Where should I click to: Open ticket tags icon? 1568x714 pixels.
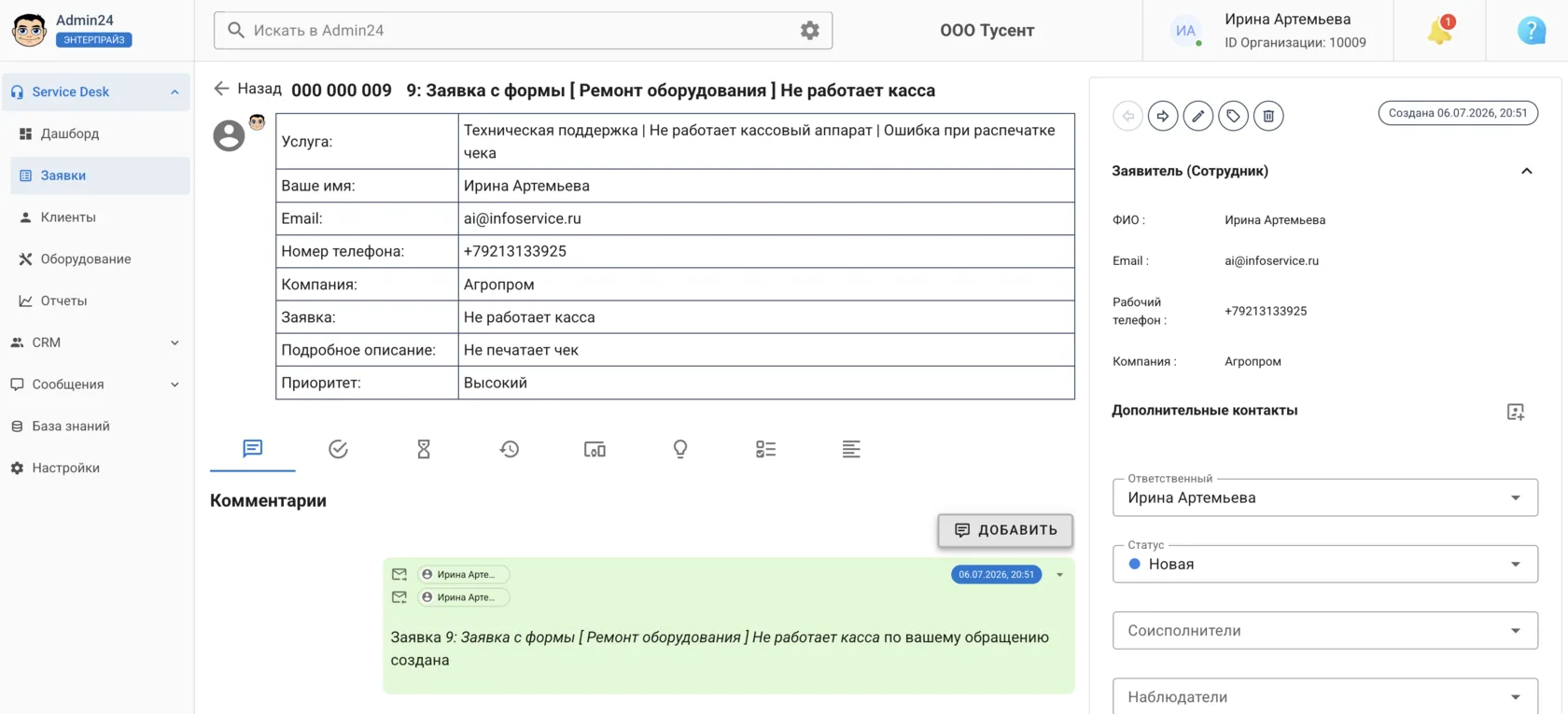[x=1233, y=116]
